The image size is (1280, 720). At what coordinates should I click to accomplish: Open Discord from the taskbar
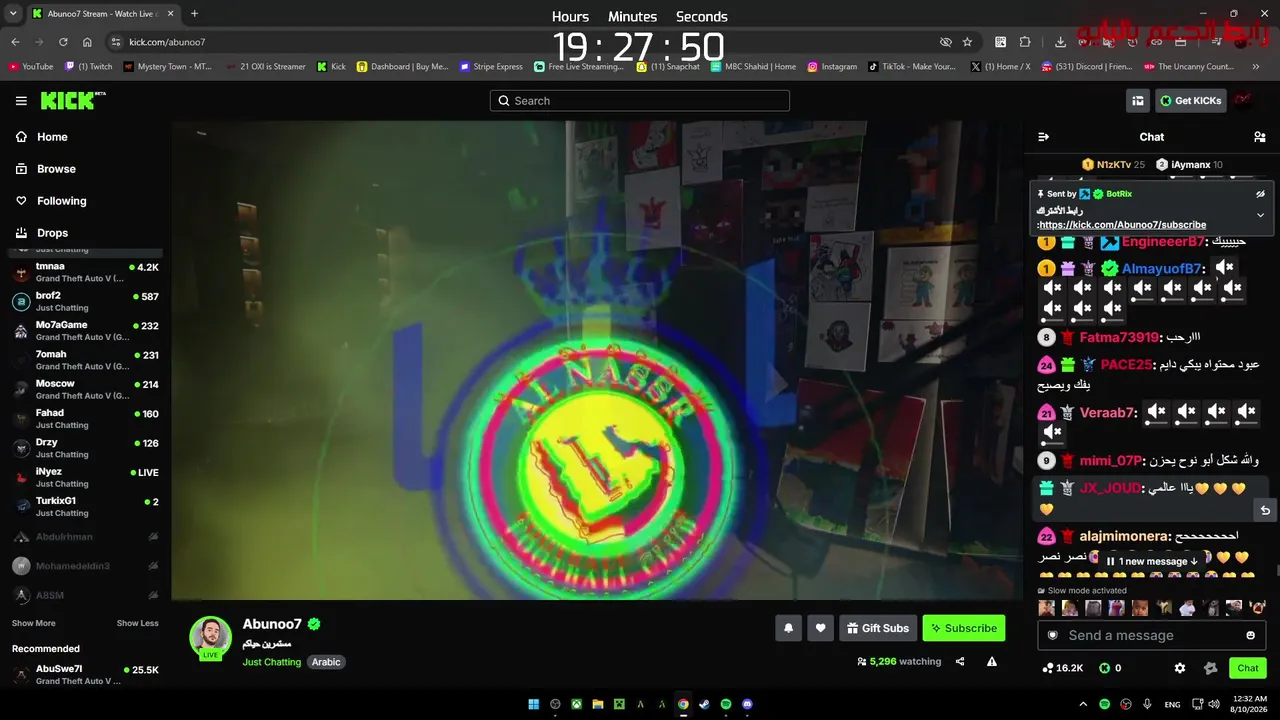(747, 704)
